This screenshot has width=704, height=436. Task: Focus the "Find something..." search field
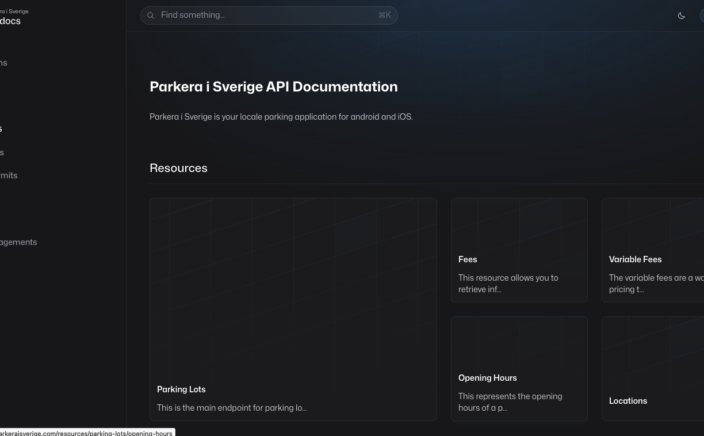click(x=260, y=16)
